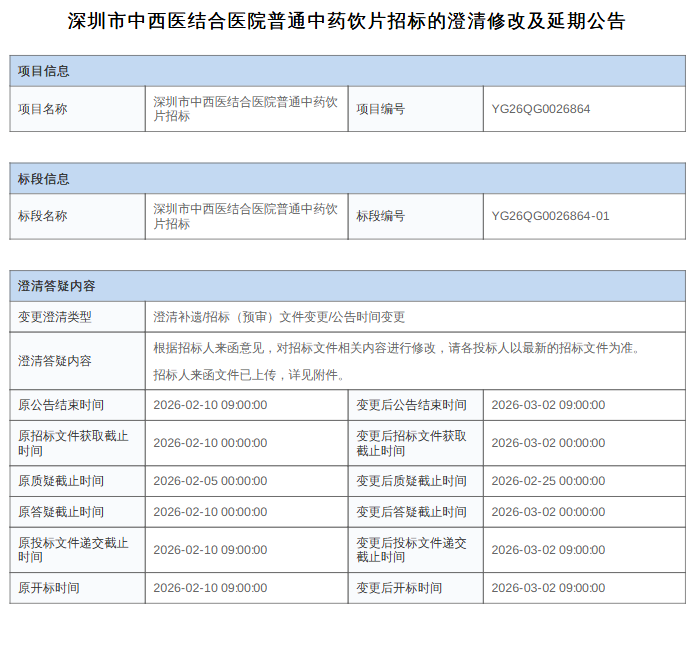Click the 变更后开标时间 label
The width and height of the screenshot is (699, 667).
[x=399, y=588]
